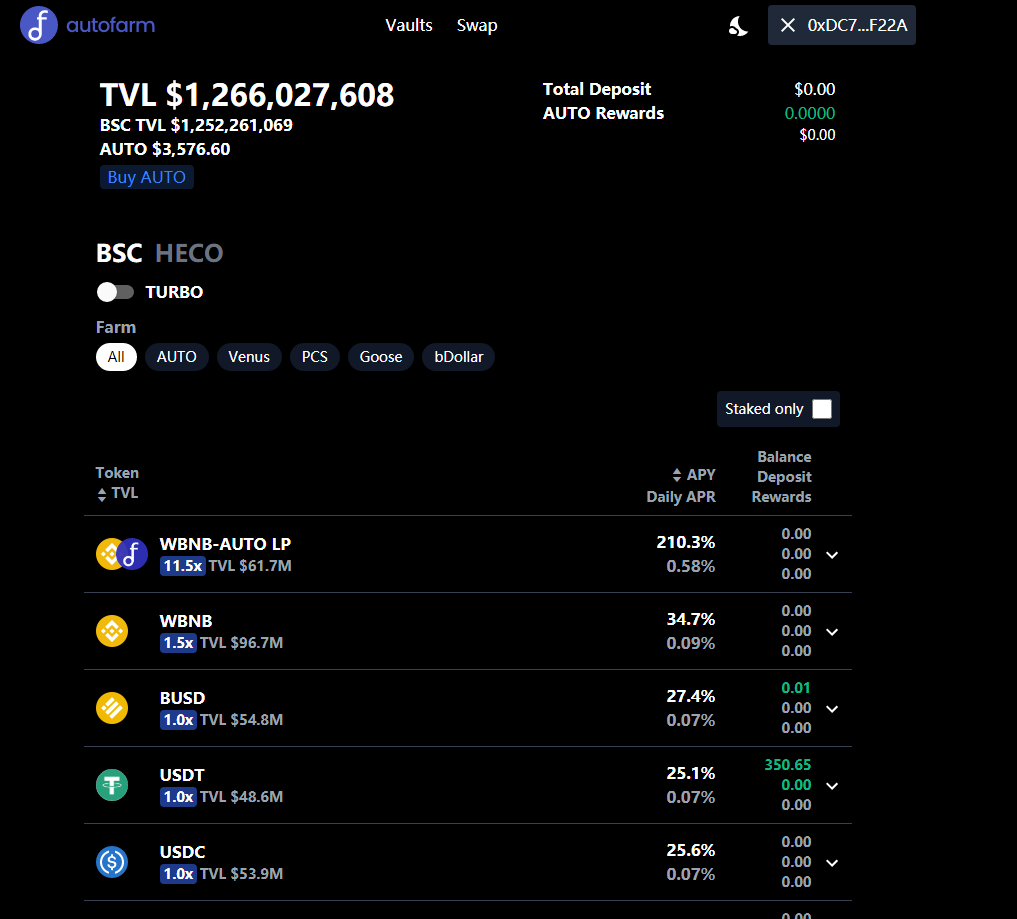
Task: Click the 11.5x multiplier badge
Action: pos(183,566)
